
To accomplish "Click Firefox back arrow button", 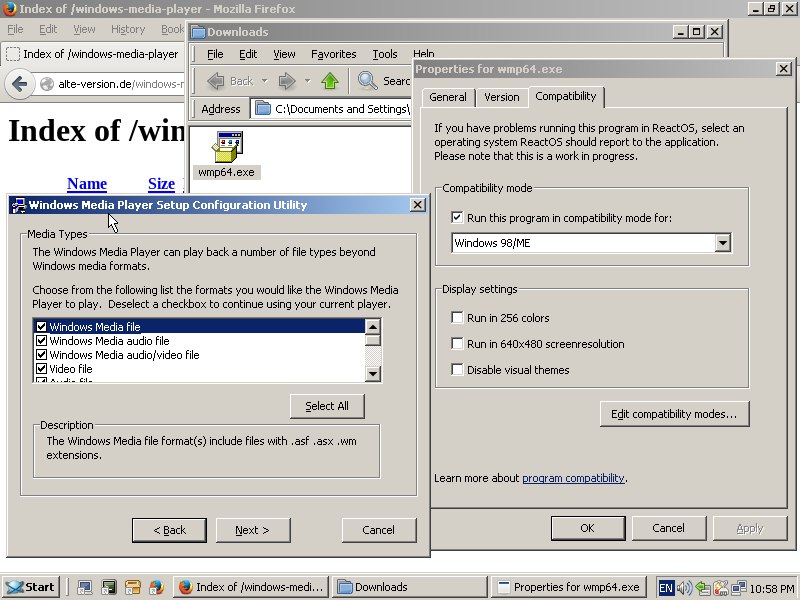I will [19, 84].
